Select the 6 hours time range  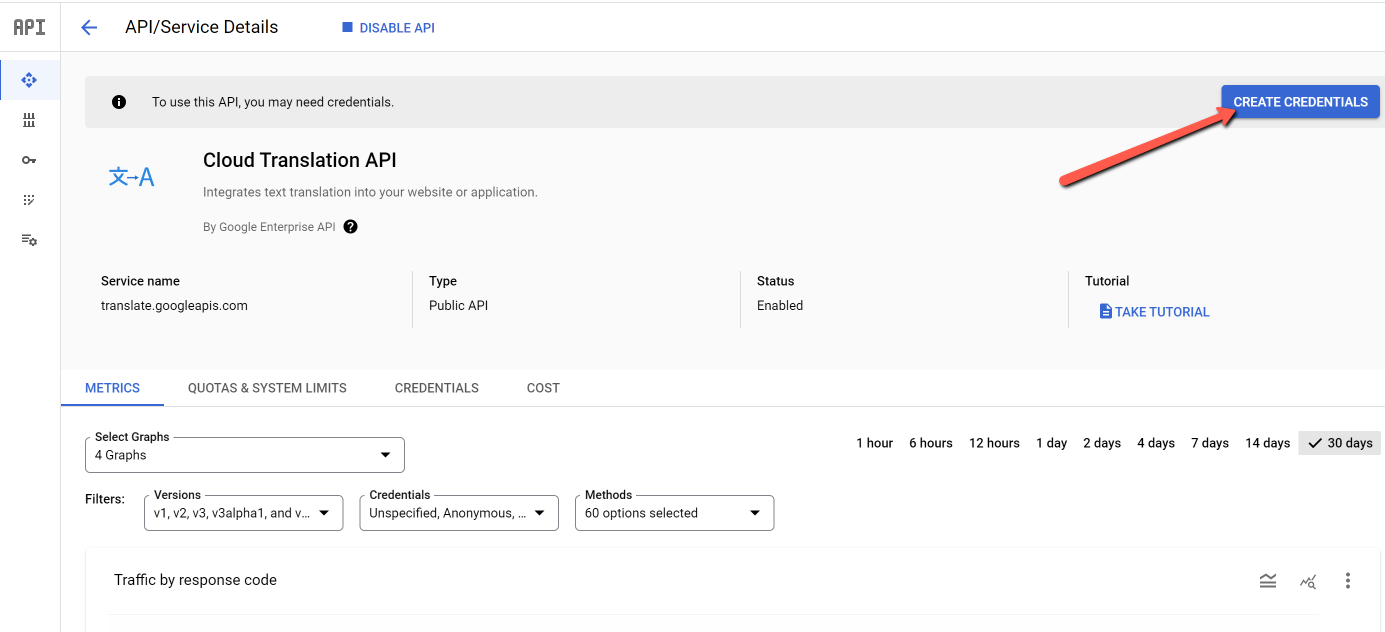pyautogui.click(x=931, y=443)
